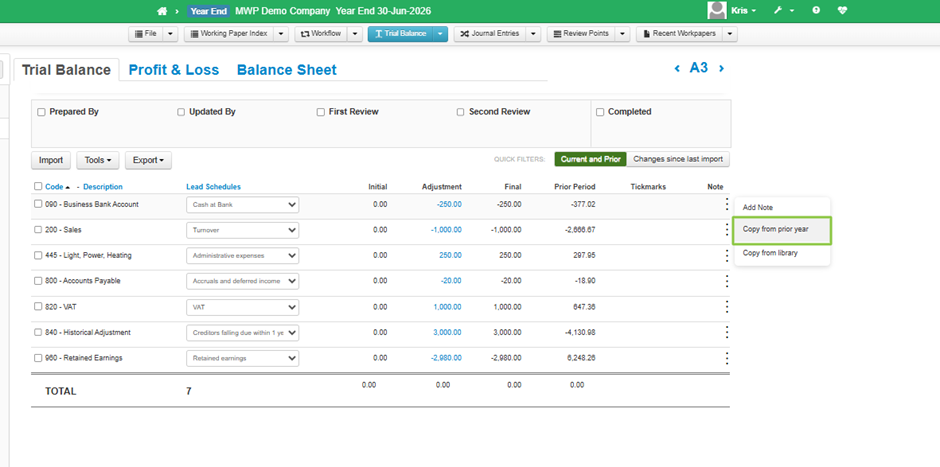
Task: Expand the Export dropdown button
Action: coord(148,160)
